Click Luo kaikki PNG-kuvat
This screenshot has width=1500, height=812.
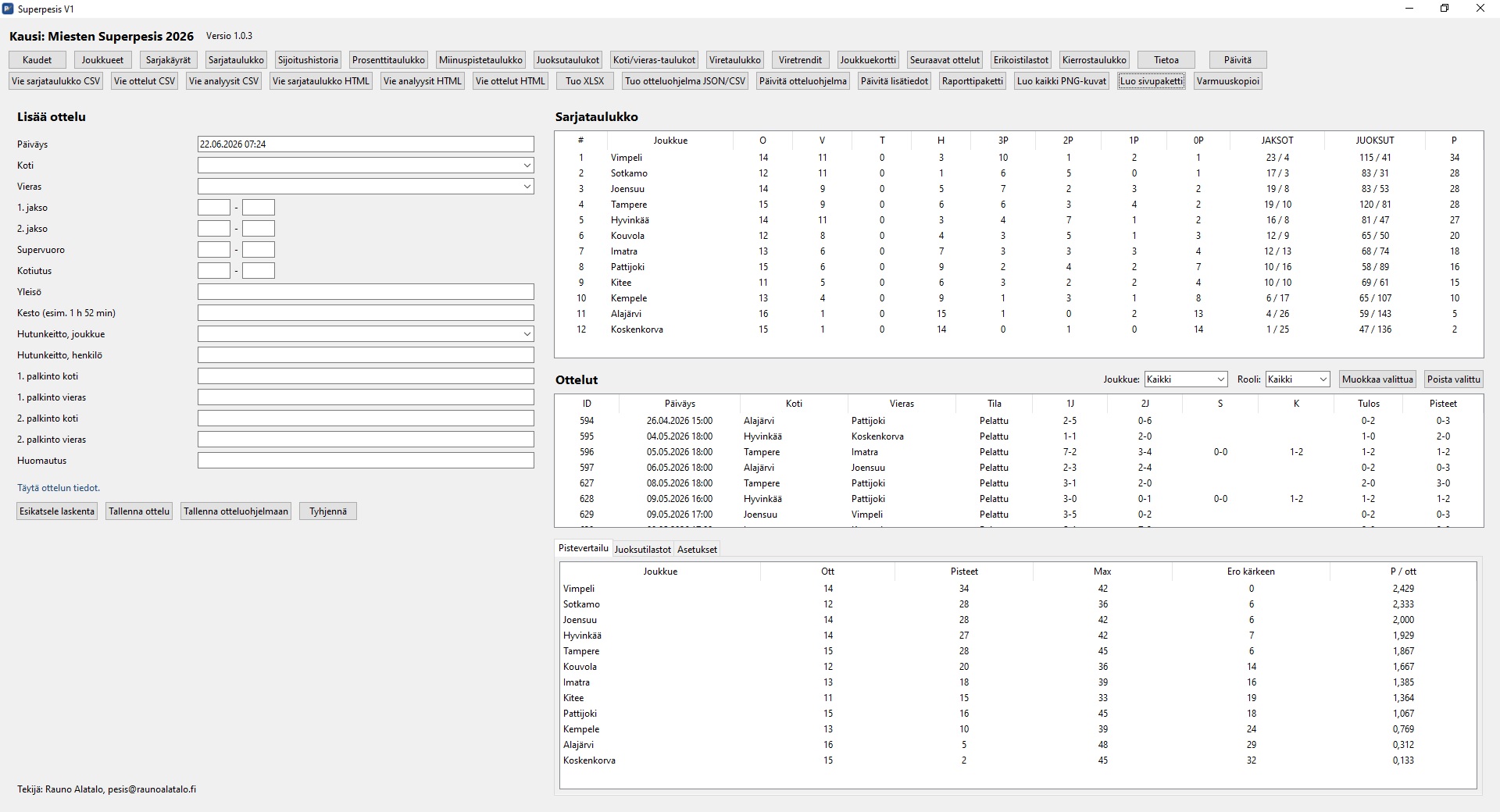[1062, 81]
